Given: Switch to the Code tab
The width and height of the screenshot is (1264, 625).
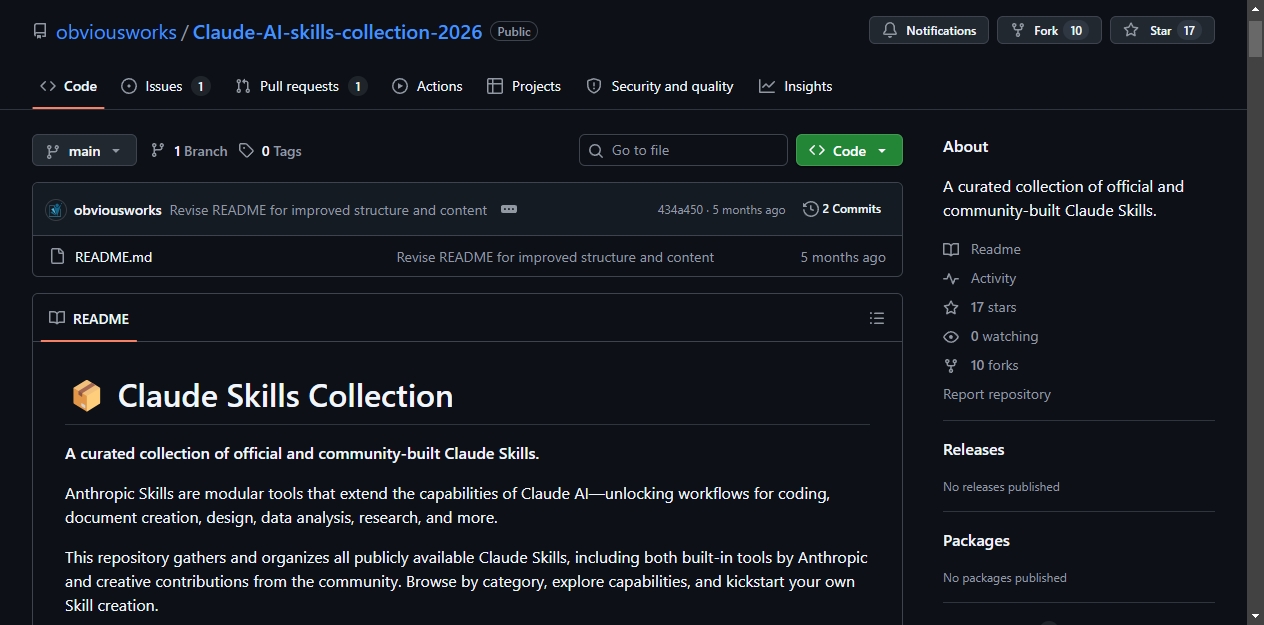Looking at the screenshot, I should coord(68,86).
